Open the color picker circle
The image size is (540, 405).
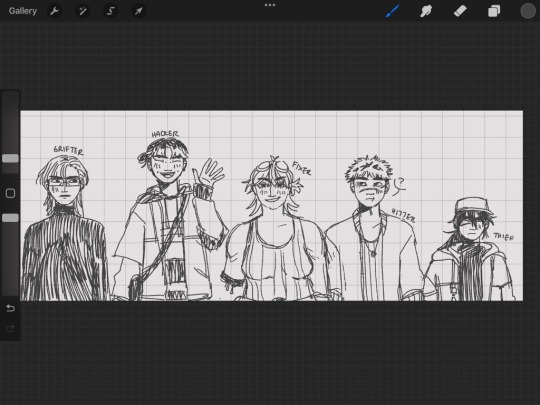528,11
